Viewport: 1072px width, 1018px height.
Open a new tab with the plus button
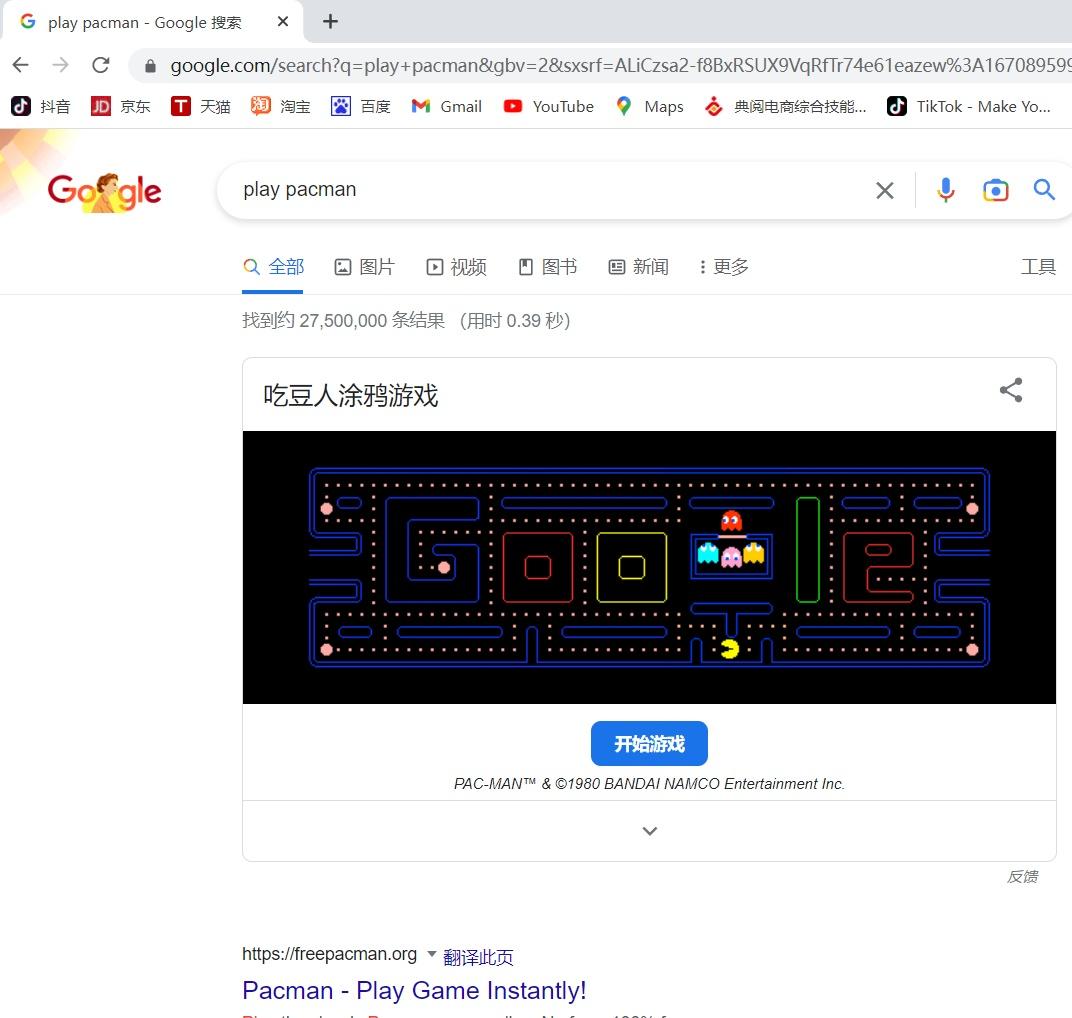[x=330, y=22]
